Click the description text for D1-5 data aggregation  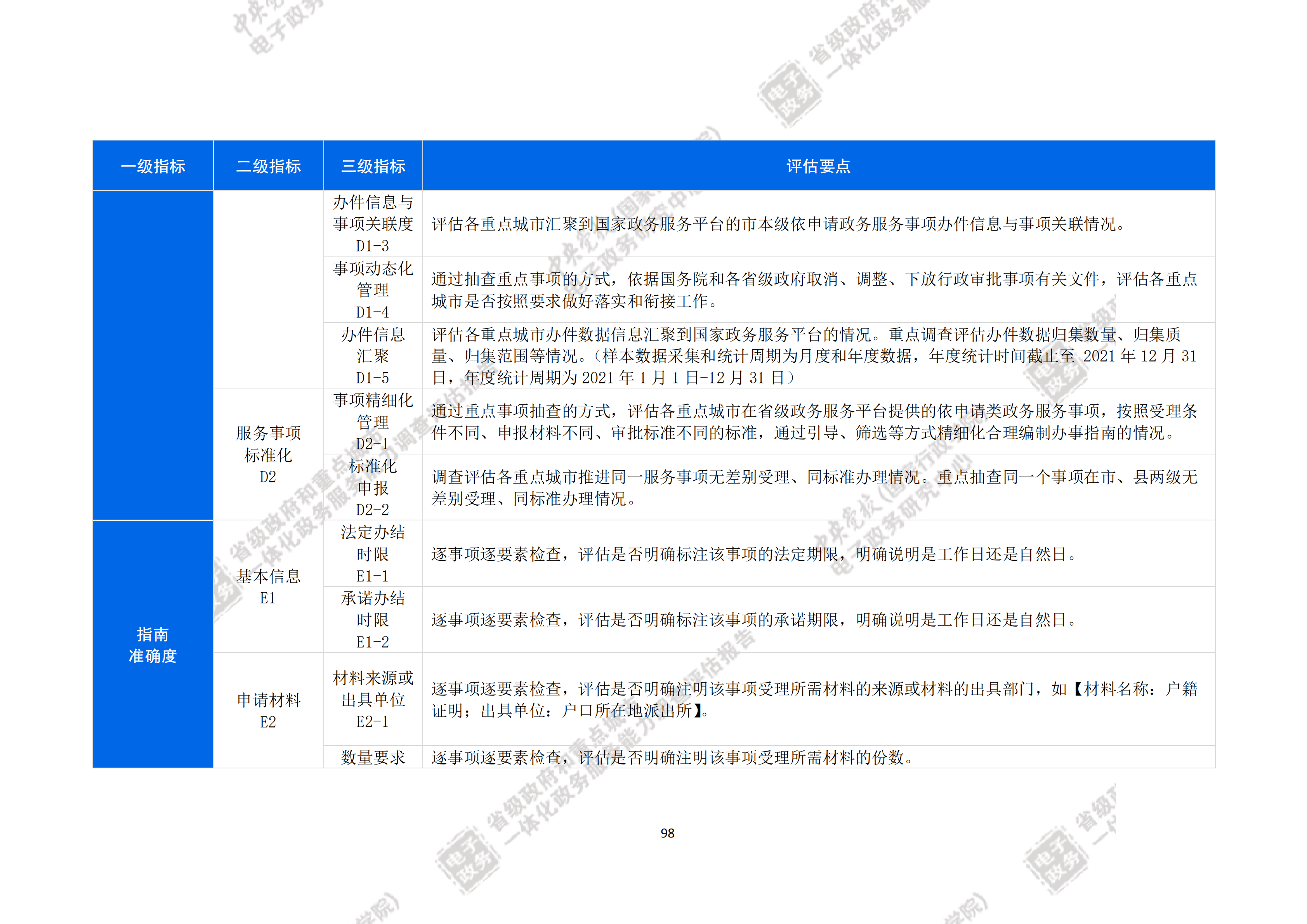[x=814, y=355]
